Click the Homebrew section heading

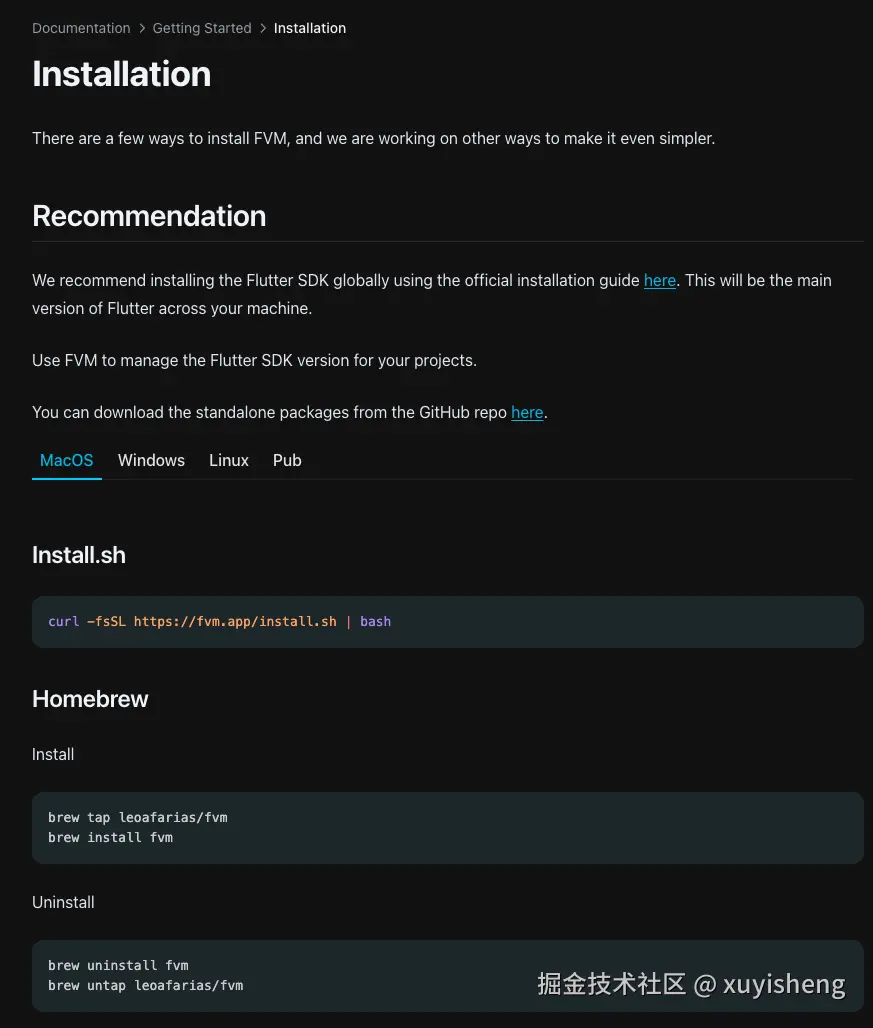point(90,699)
